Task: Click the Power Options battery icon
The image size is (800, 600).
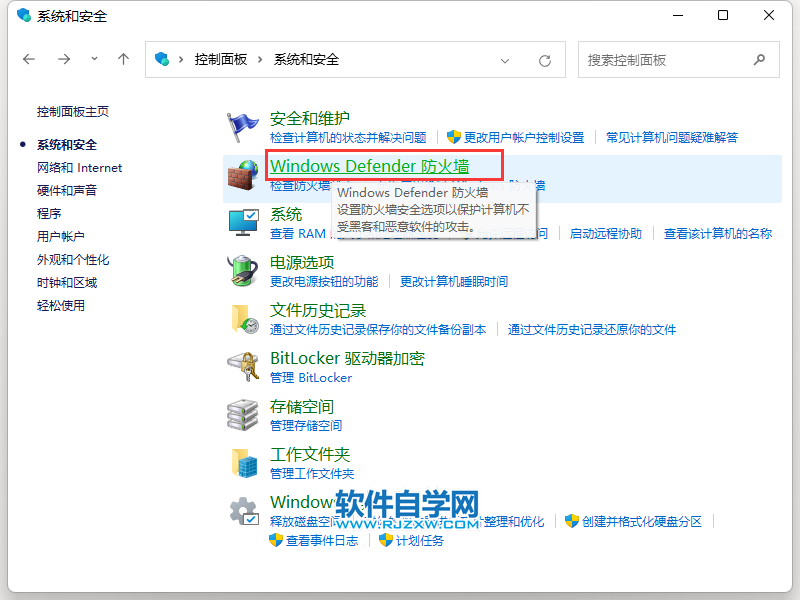Action: pyautogui.click(x=242, y=270)
